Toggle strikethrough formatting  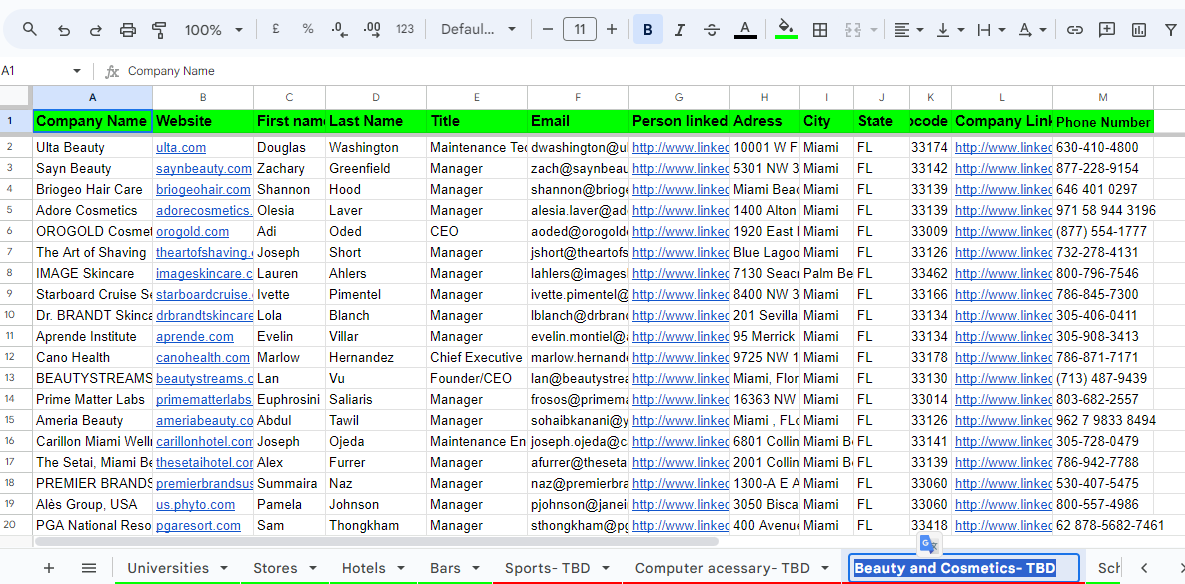coord(712,30)
